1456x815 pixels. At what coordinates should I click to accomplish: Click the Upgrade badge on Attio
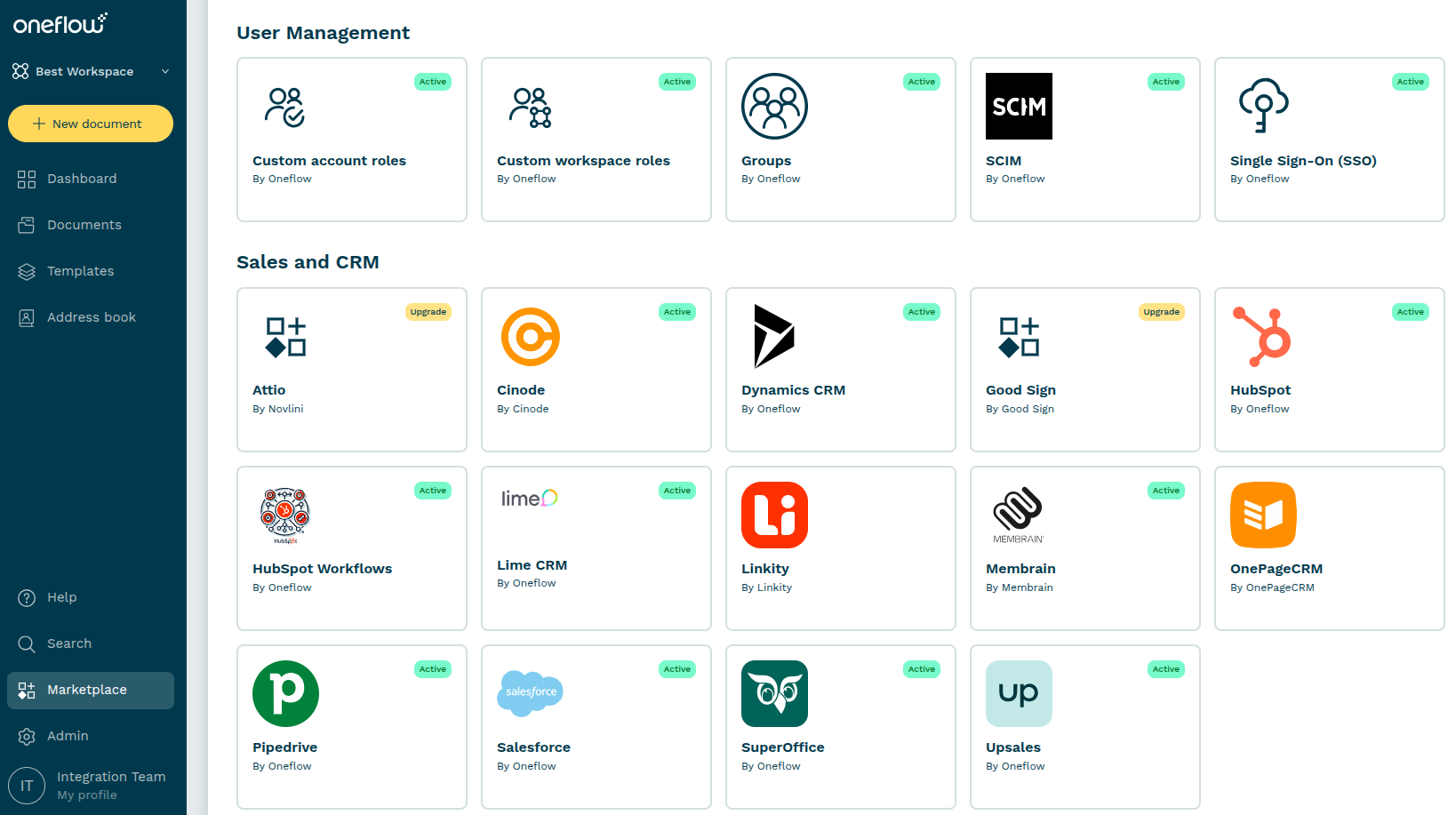[428, 312]
